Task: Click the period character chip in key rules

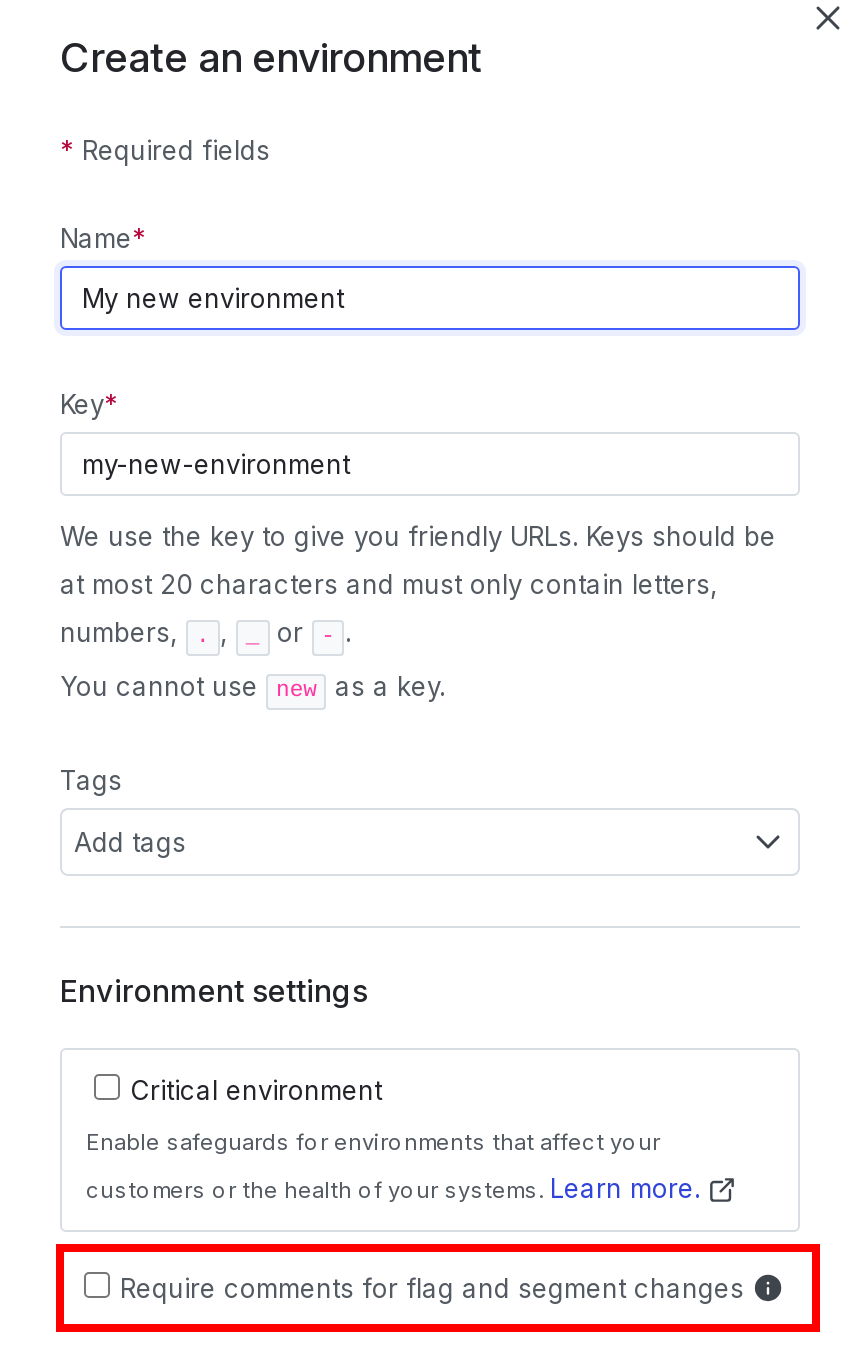Action: pyautogui.click(x=203, y=638)
